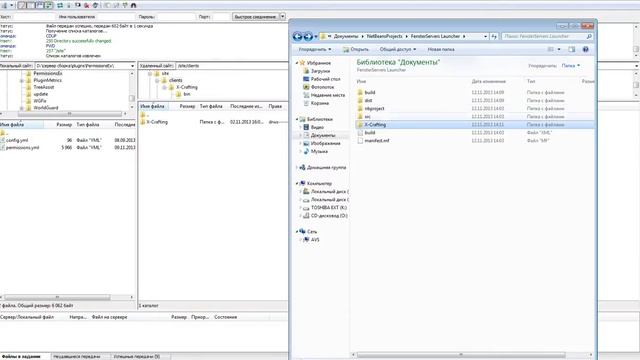The height and width of the screenshot is (360, 640).
Task: Toggle processing of the transfer queue
Action: [69, 5]
